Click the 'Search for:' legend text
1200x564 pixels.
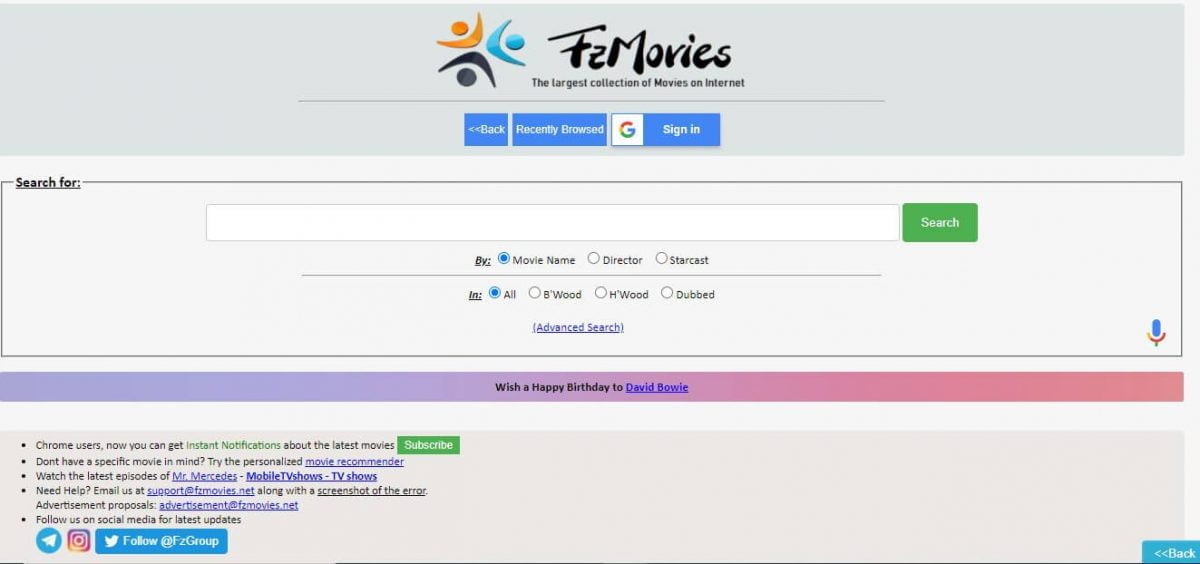48,183
